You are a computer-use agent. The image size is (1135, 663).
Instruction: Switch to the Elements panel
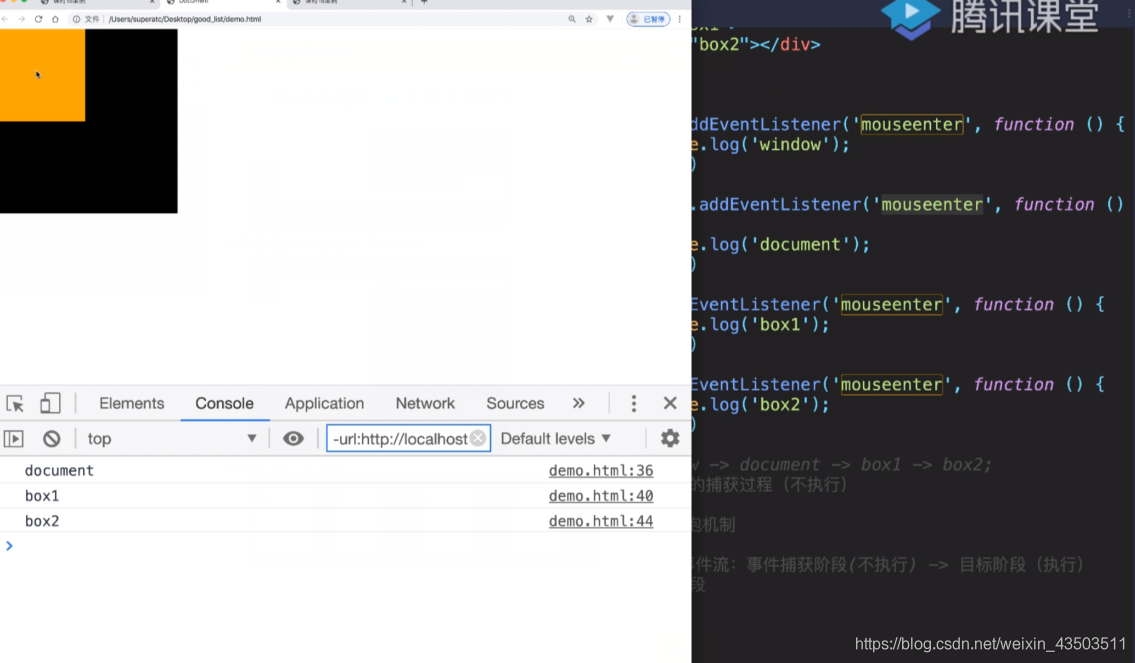[132, 403]
